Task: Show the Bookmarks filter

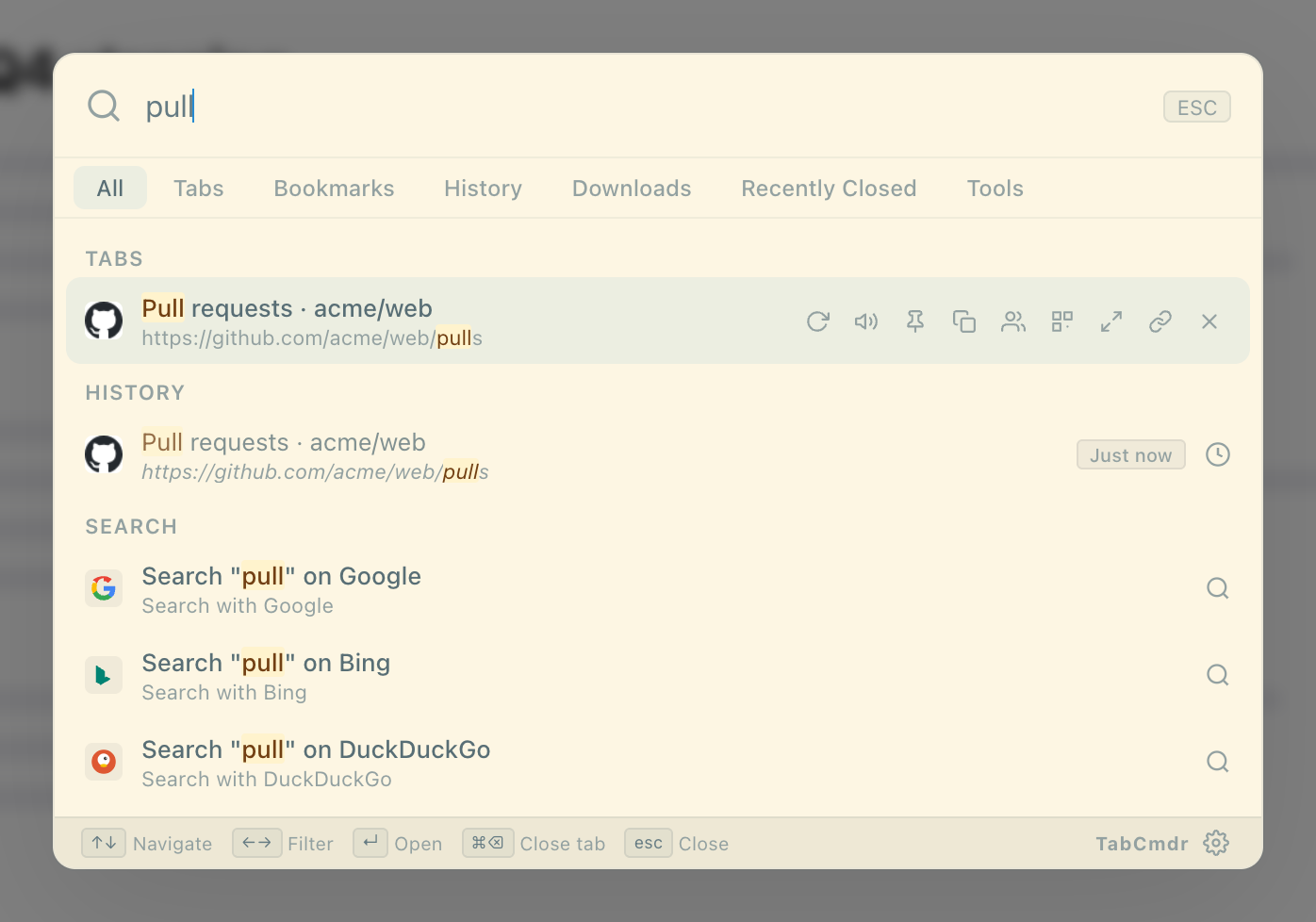Action: tap(335, 188)
